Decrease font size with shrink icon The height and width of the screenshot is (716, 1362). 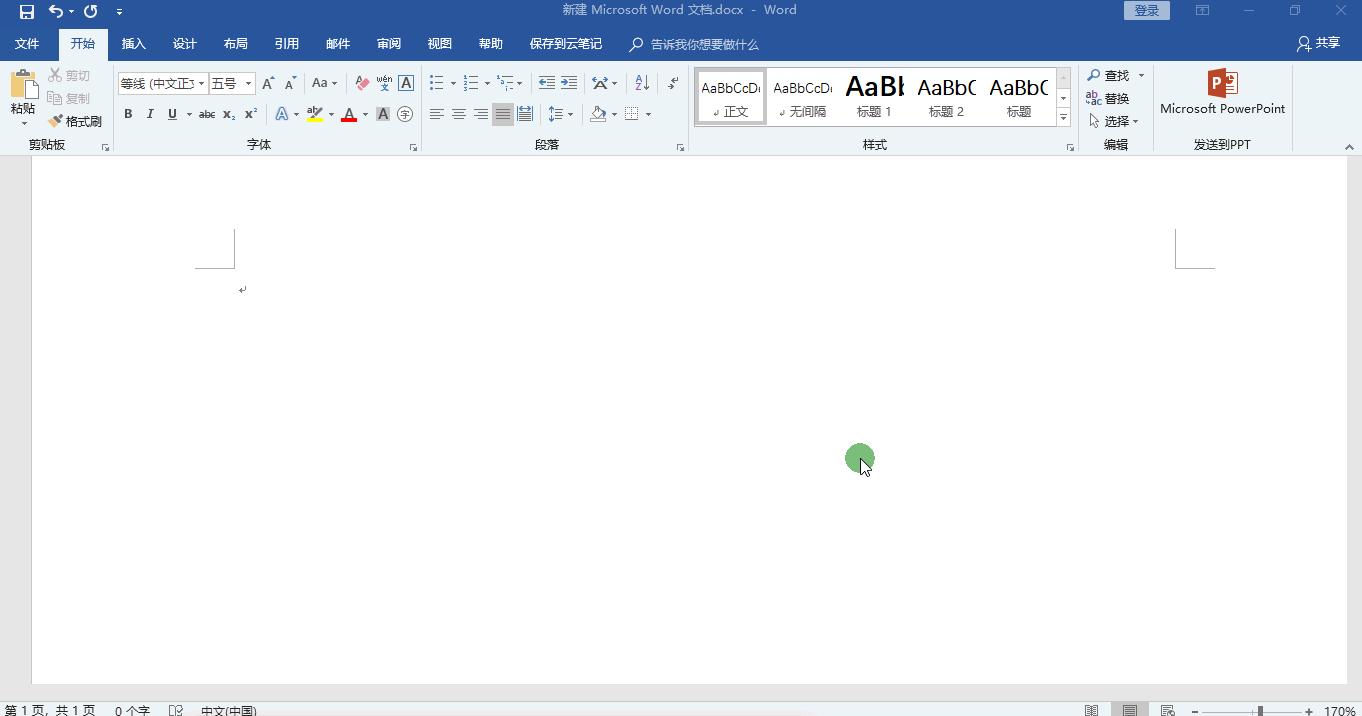(x=290, y=83)
